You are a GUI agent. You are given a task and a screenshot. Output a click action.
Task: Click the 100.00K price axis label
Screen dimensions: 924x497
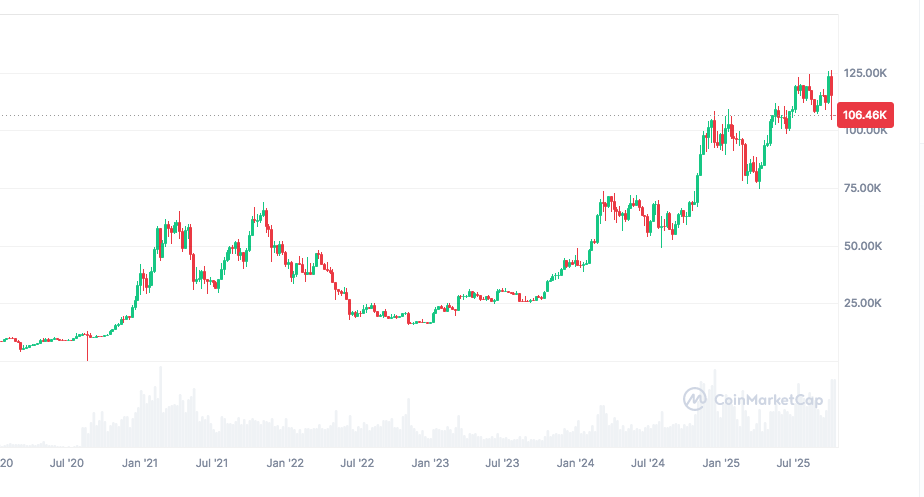(865, 131)
